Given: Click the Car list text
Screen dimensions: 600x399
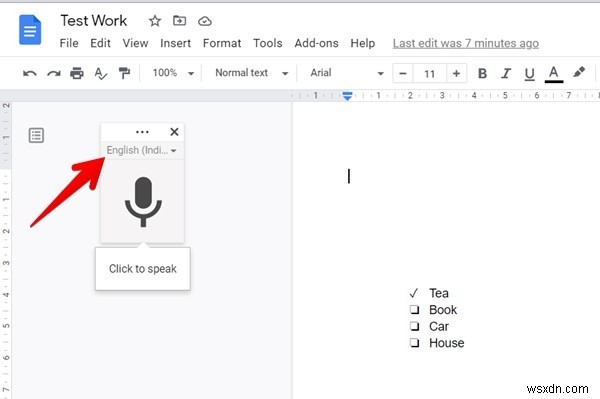Looking at the screenshot, I should coord(439,326).
